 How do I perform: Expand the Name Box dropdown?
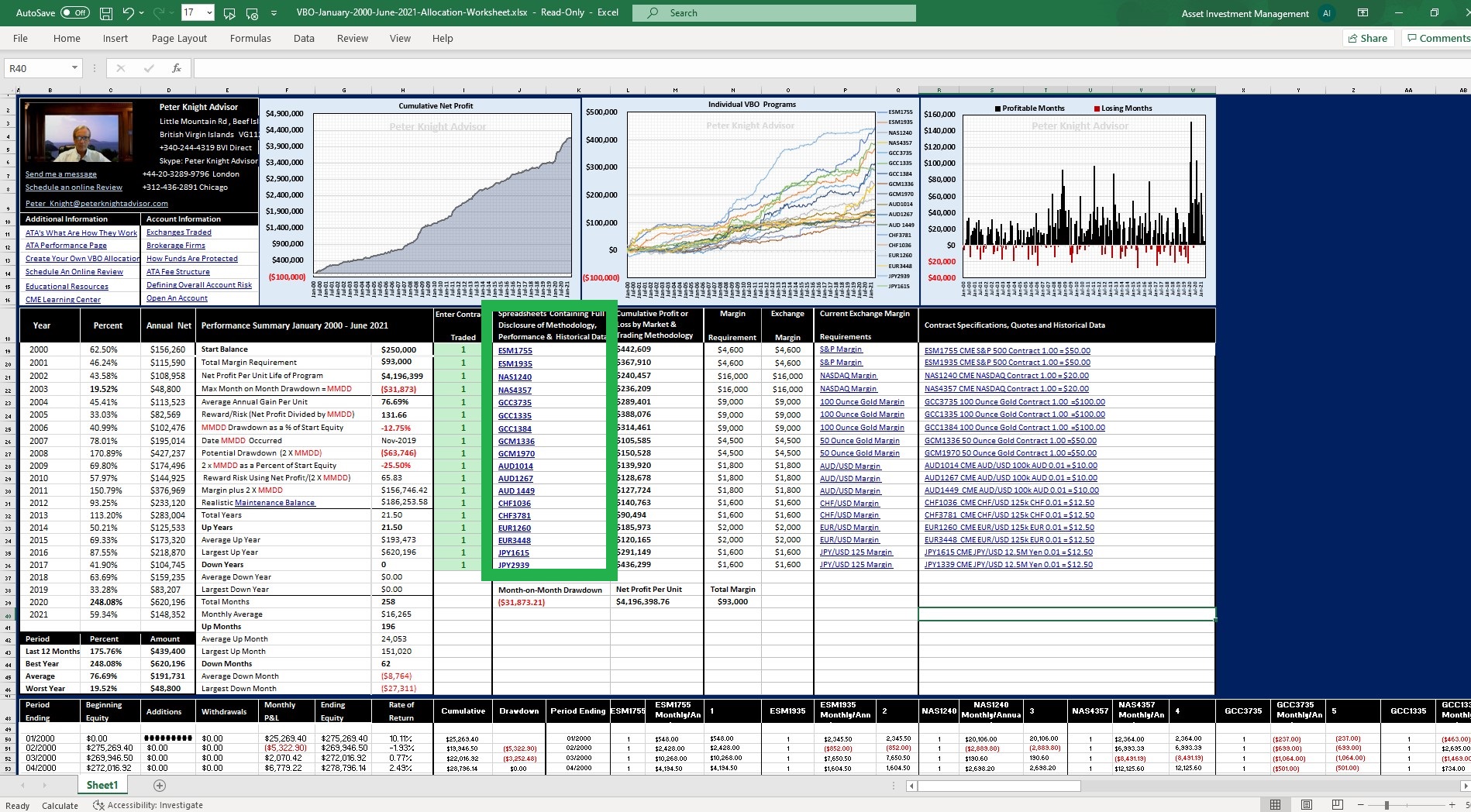(x=74, y=68)
